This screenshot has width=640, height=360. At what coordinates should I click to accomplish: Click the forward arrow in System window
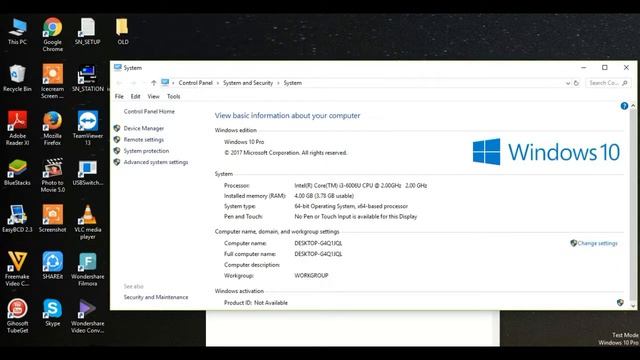click(133, 83)
